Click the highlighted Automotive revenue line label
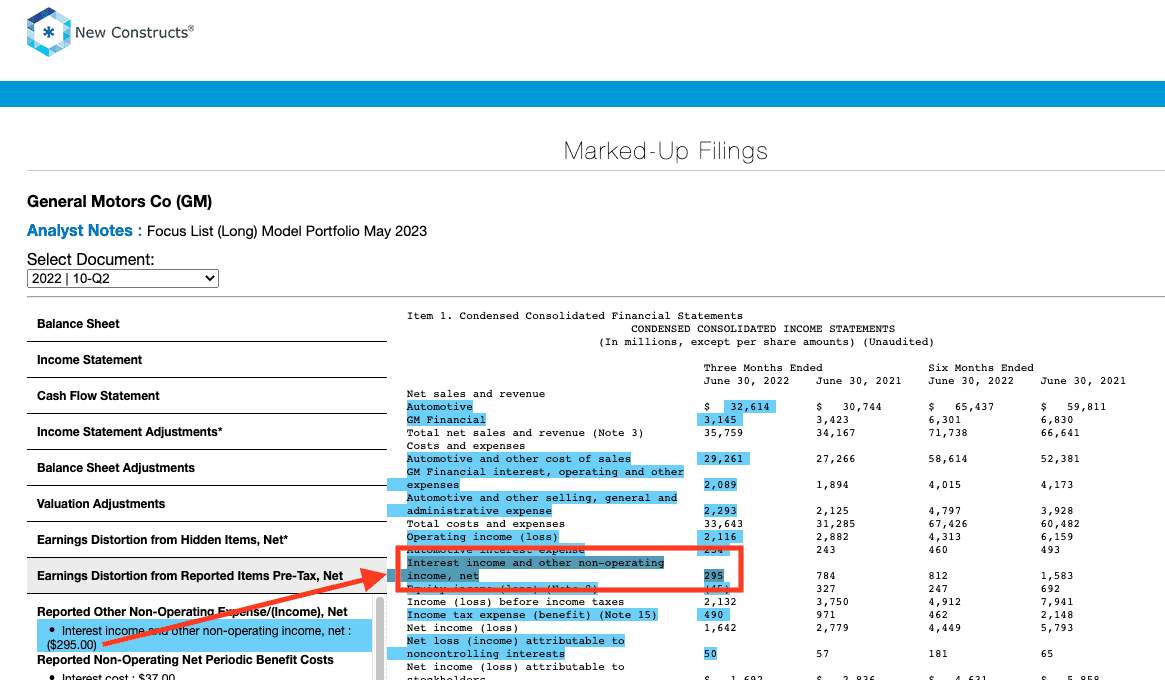 tap(440, 407)
